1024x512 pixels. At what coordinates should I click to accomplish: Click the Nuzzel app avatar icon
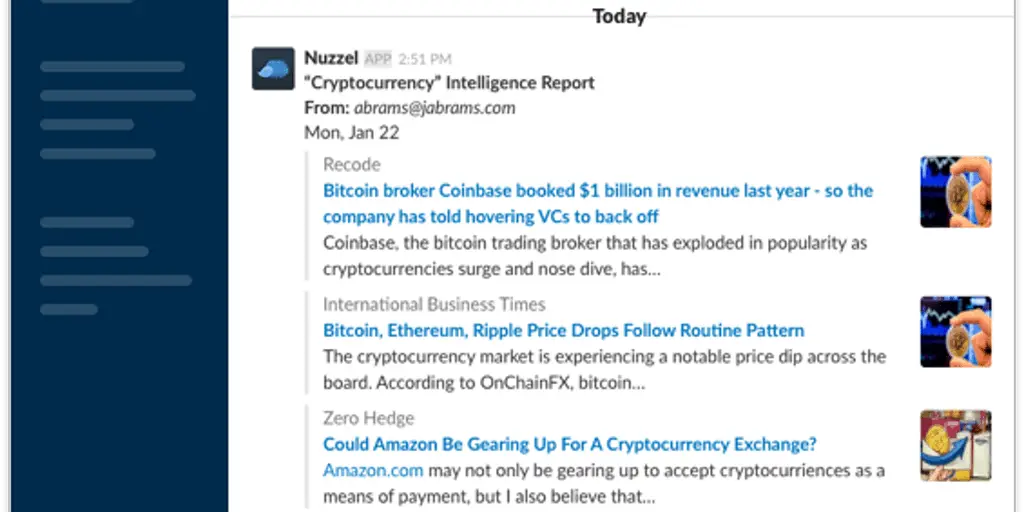click(273, 68)
